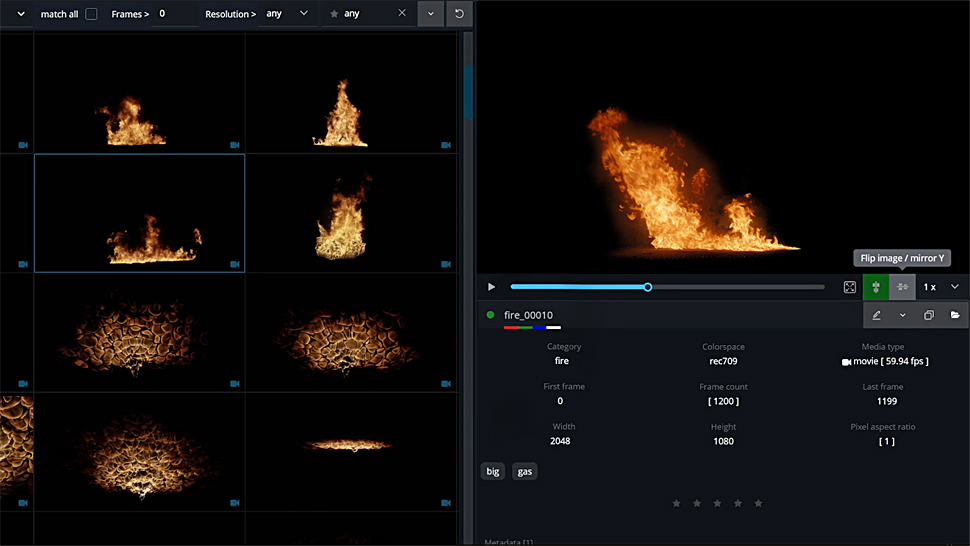Rate fire_00010 with two stars
Image resolution: width=970 pixels, height=546 pixels.
697,503
